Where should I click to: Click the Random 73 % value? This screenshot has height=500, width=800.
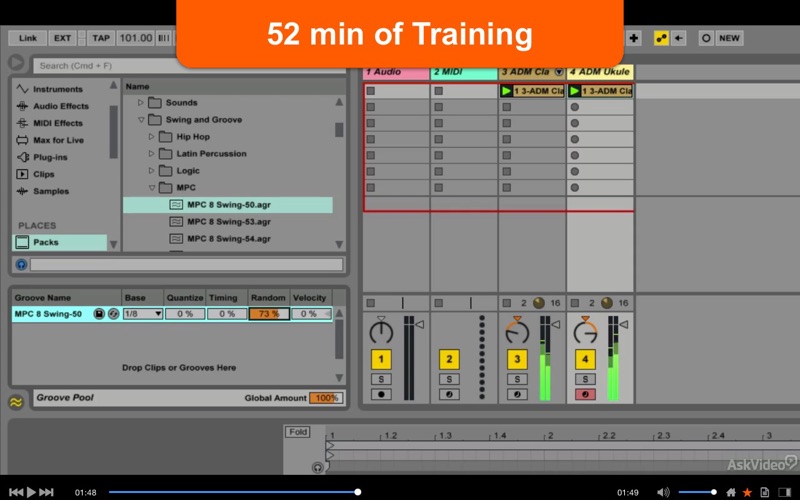point(269,314)
